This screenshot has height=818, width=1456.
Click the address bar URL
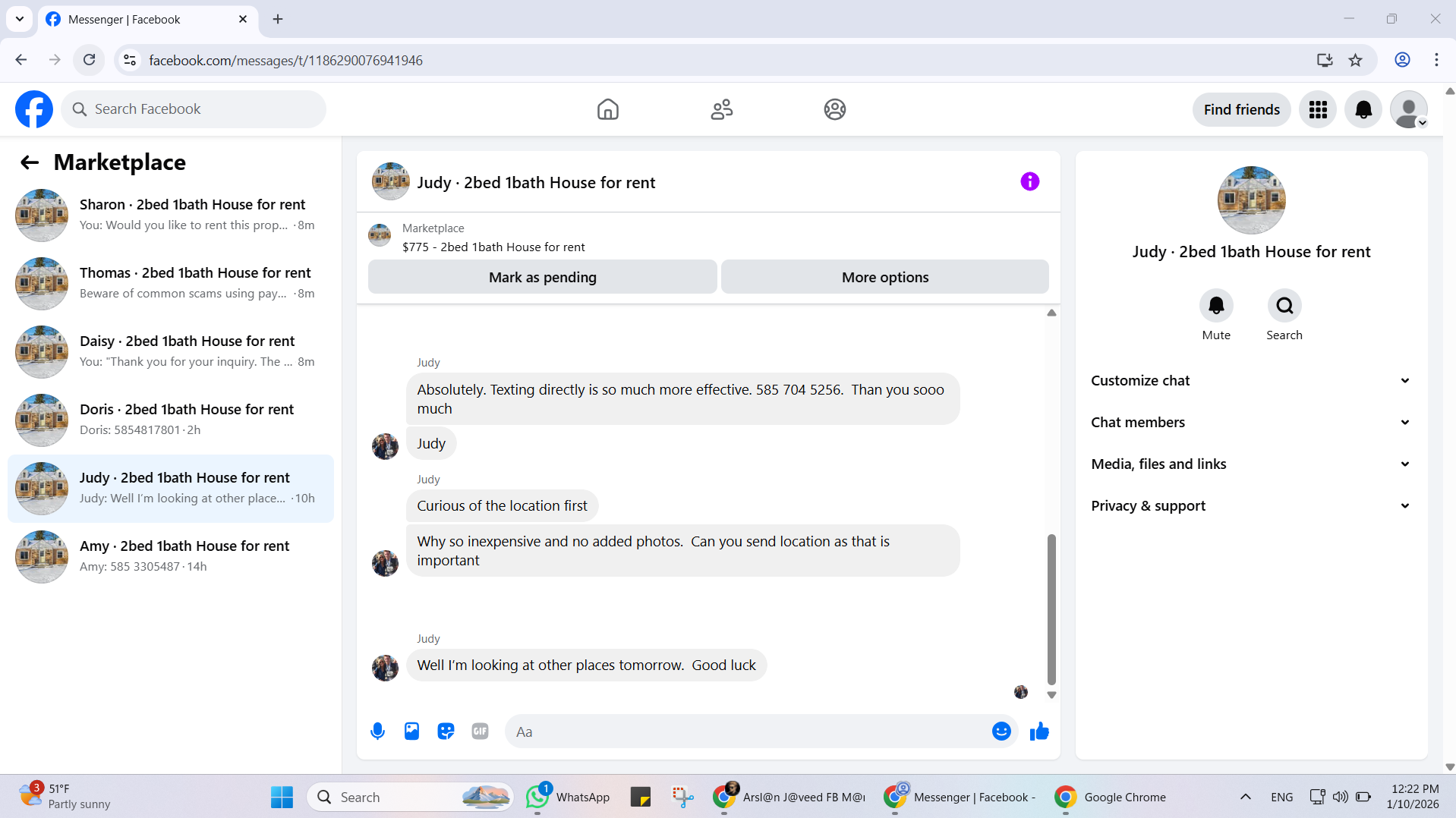(x=285, y=61)
